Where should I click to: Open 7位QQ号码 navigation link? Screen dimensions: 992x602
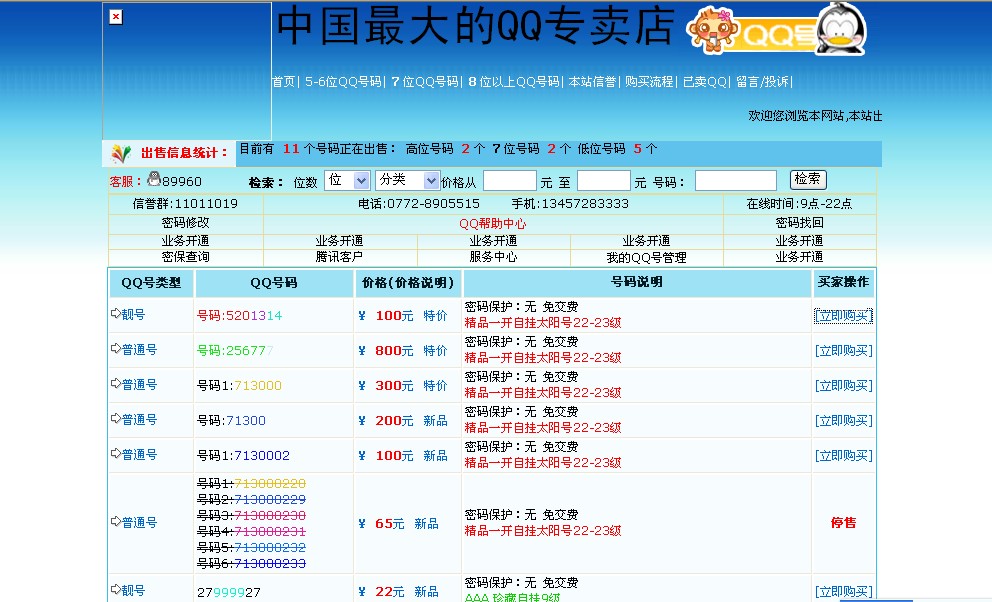425,82
